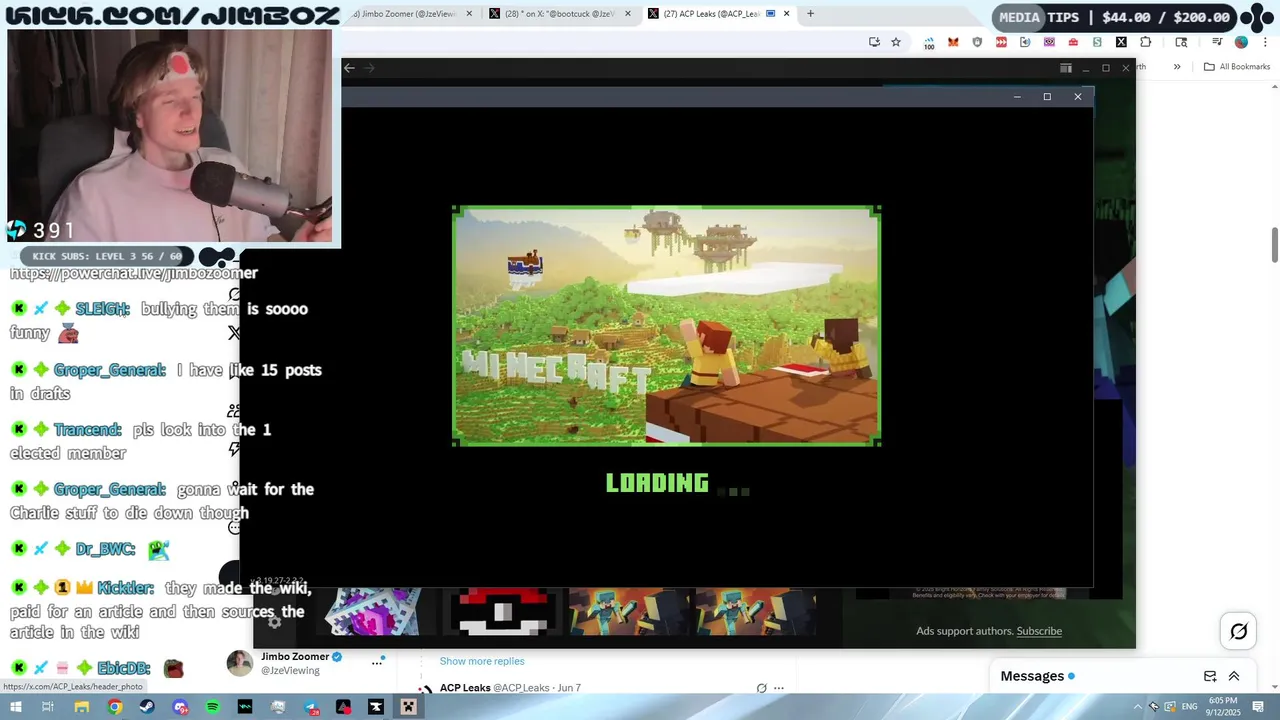Click the 100 counter extension icon
The image size is (1280, 720).
929,43
